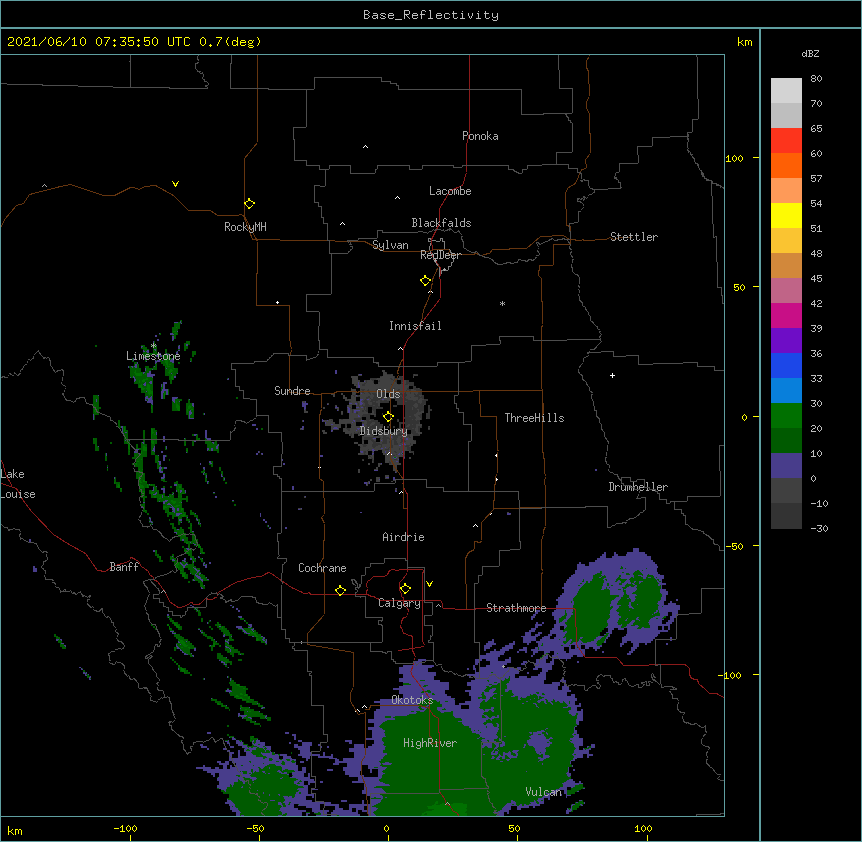Image resolution: width=862 pixels, height=842 pixels.
Task: Select the Calgary label
Action: pos(399,603)
